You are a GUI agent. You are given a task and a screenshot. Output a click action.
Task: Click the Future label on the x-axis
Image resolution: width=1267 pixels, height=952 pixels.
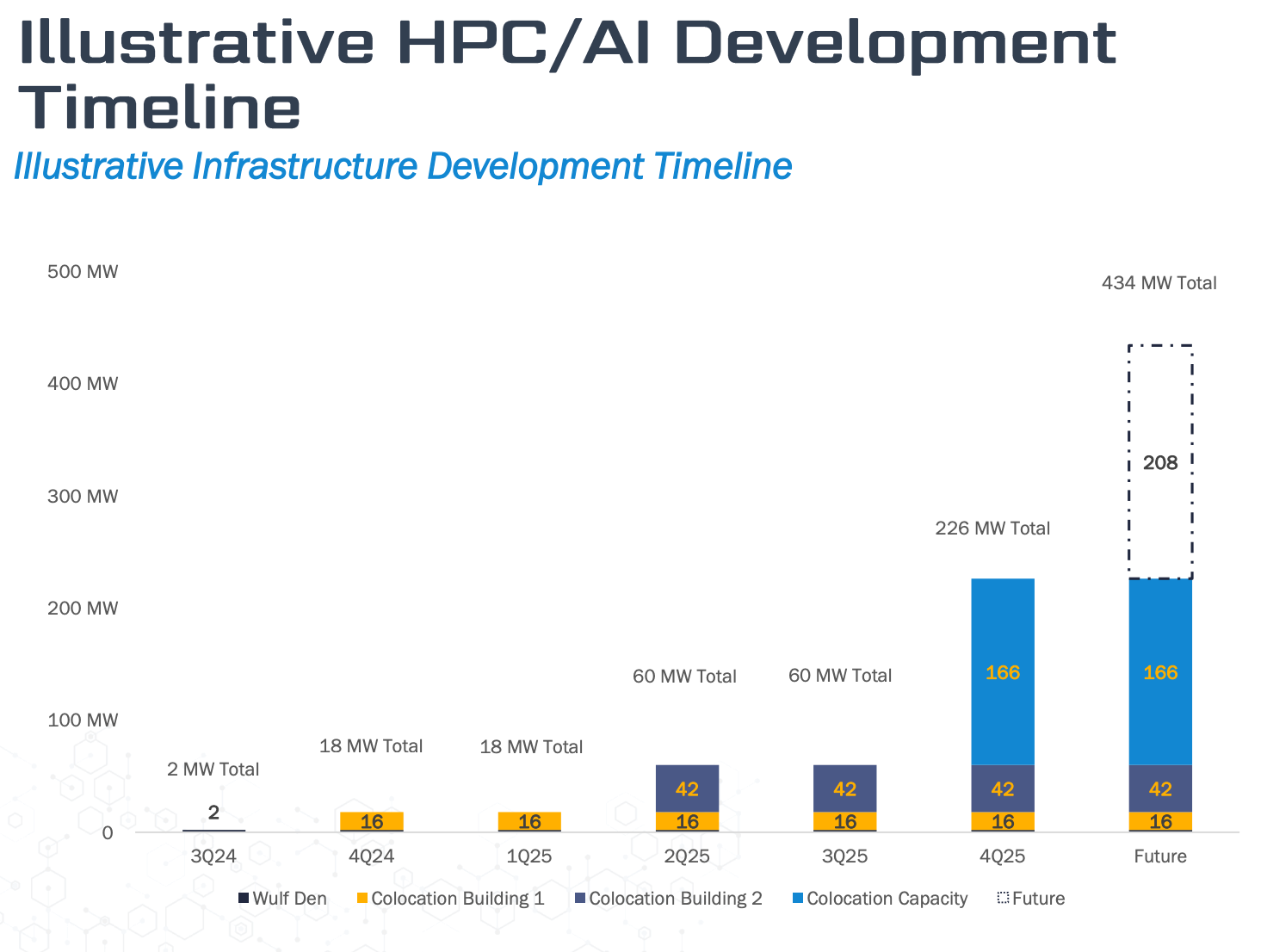tap(1160, 856)
